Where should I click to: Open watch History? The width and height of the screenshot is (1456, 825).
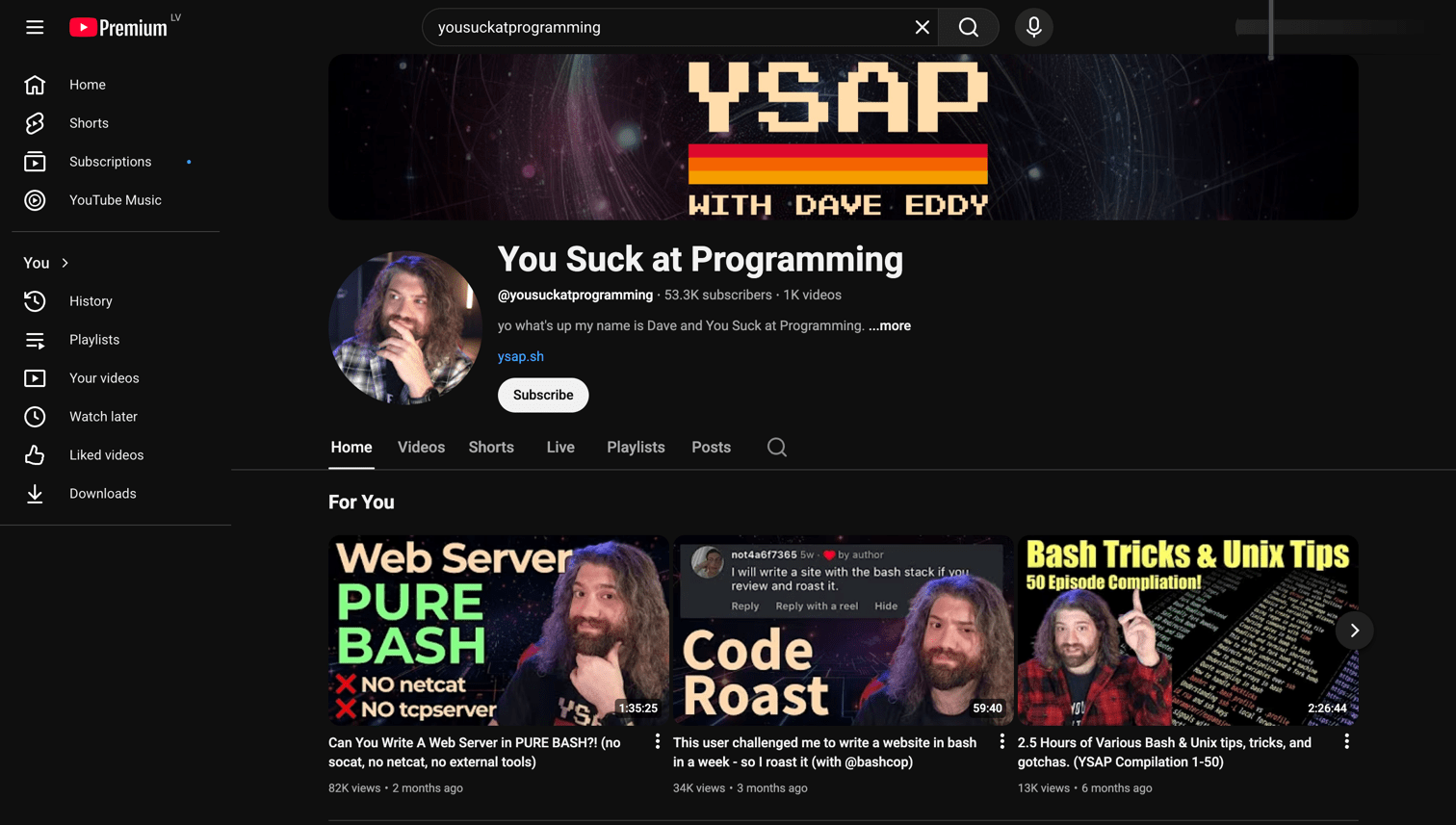[x=116, y=301]
